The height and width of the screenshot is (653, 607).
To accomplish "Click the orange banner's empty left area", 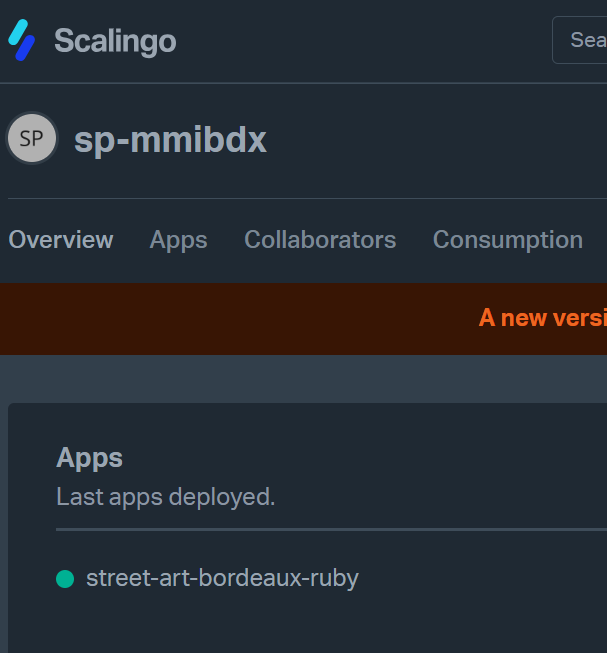I will coord(200,318).
